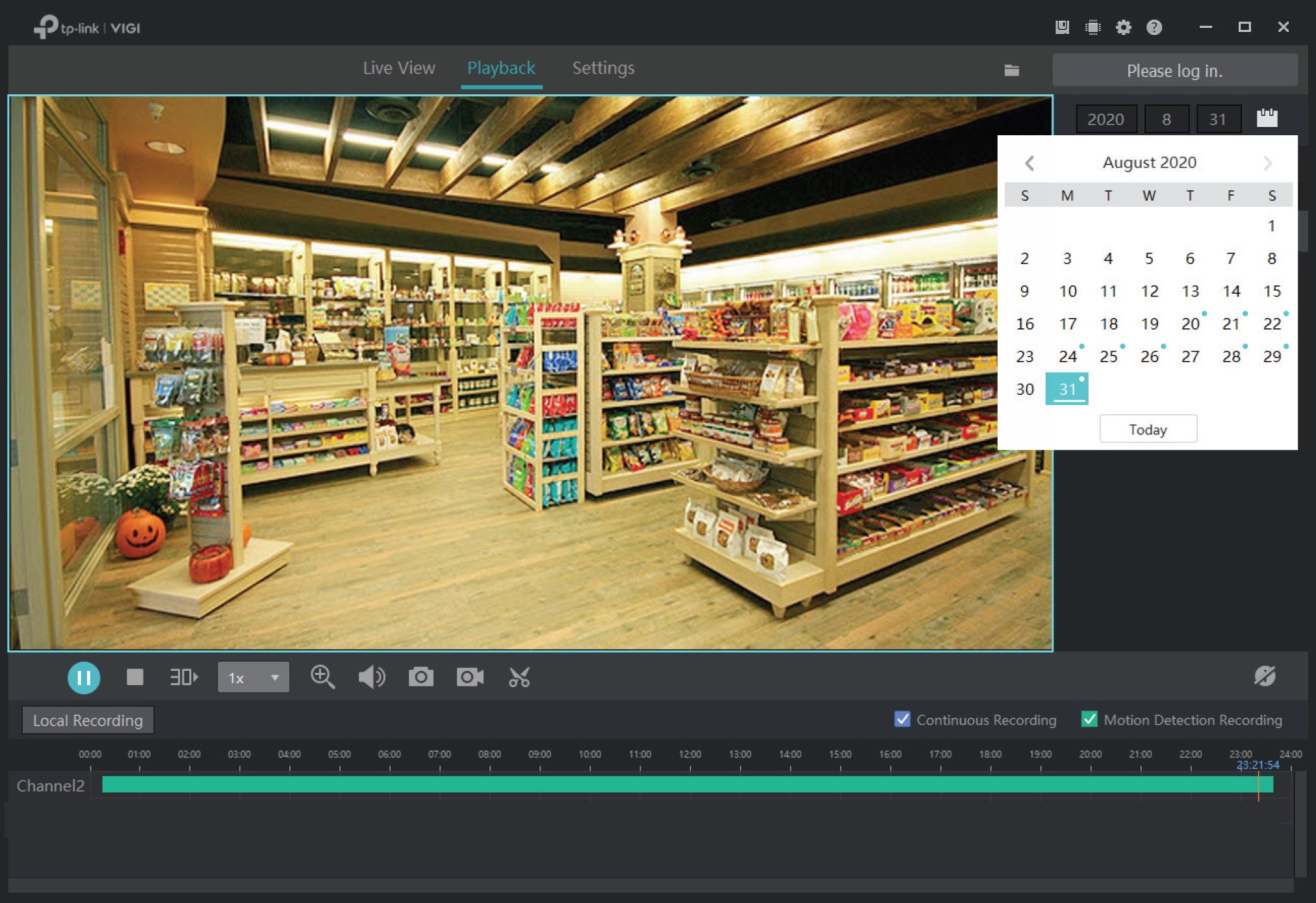Select the scissors clip video tool
1316x903 pixels.
pos(519,677)
